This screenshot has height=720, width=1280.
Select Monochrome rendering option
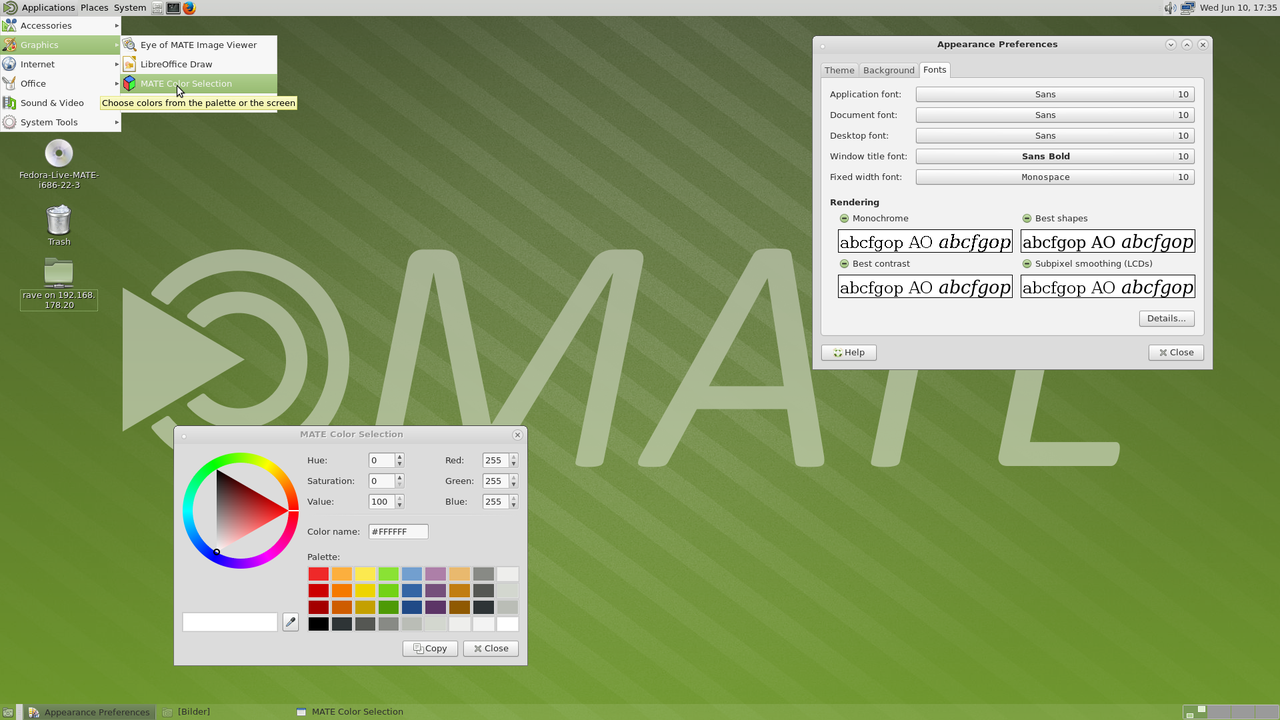pyautogui.click(x=844, y=218)
